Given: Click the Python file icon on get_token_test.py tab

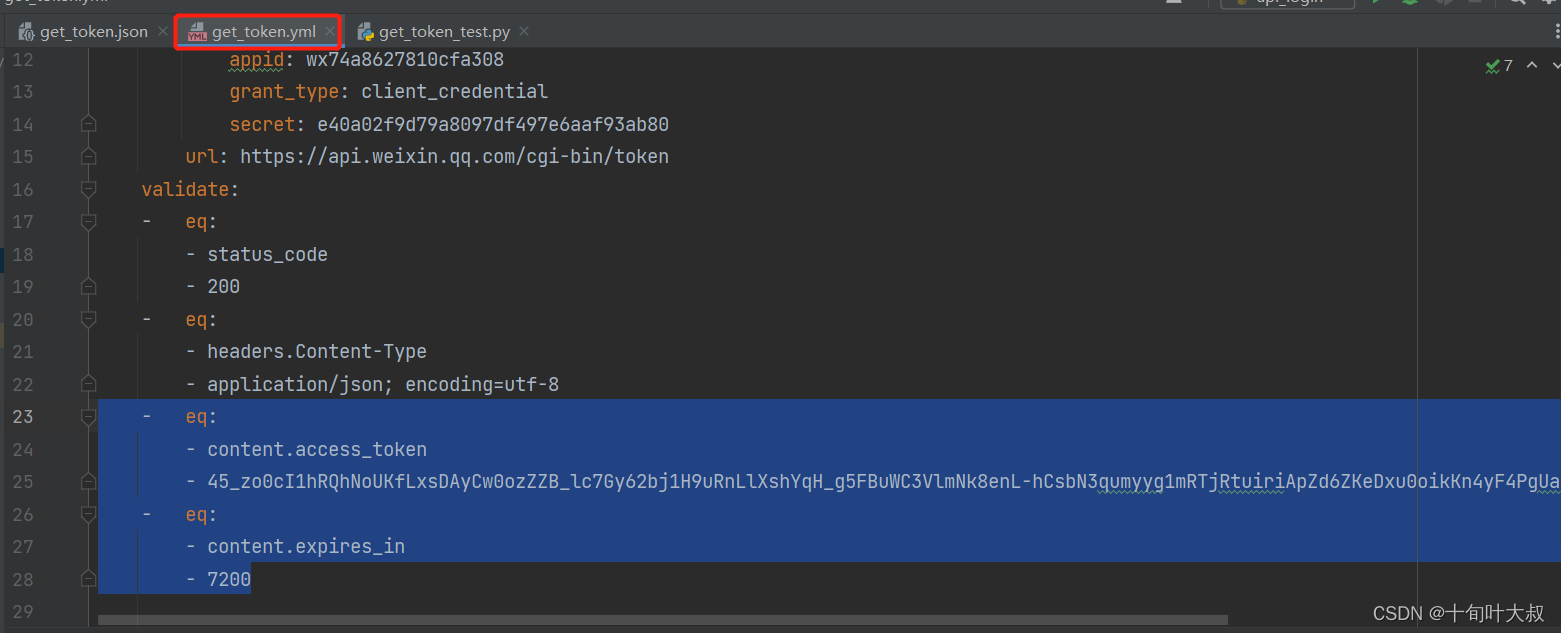Looking at the screenshot, I should click(366, 32).
